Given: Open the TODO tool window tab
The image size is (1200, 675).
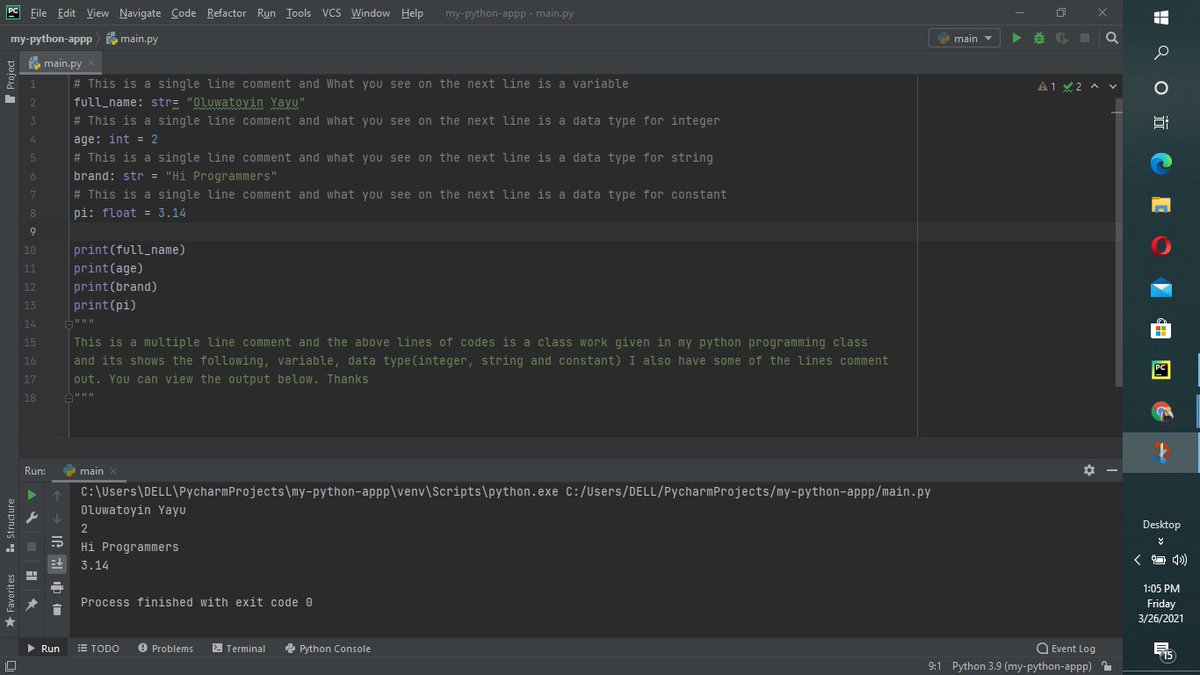Looking at the screenshot, I should click(x=98, y=648).
